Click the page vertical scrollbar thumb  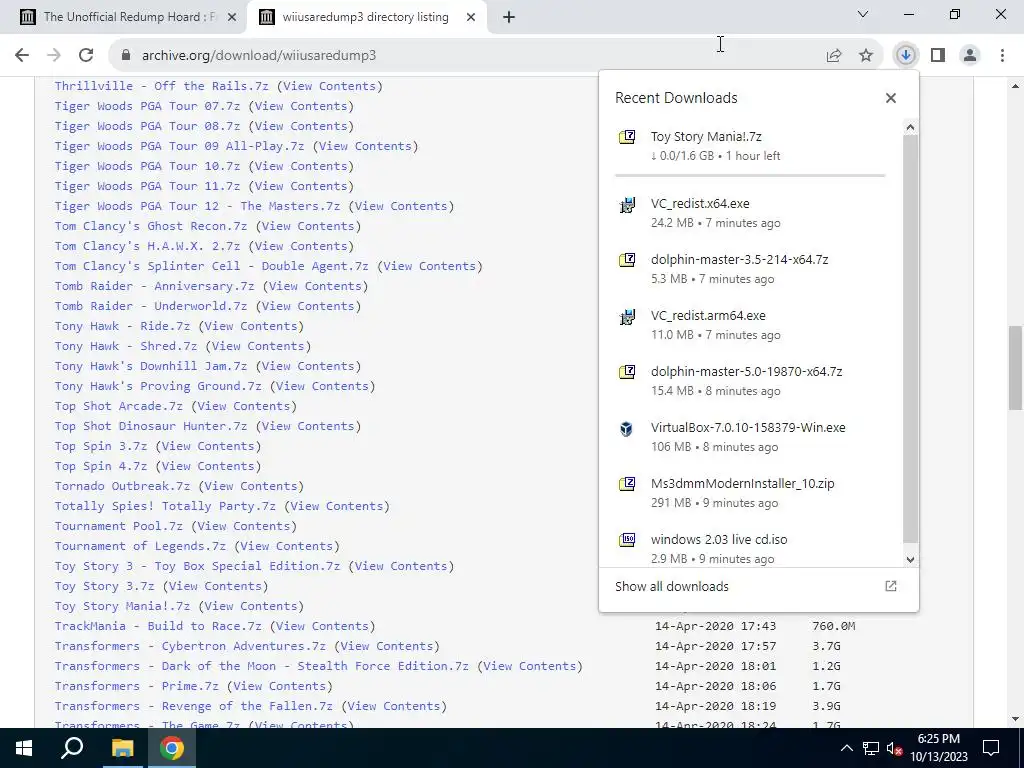1014,368
